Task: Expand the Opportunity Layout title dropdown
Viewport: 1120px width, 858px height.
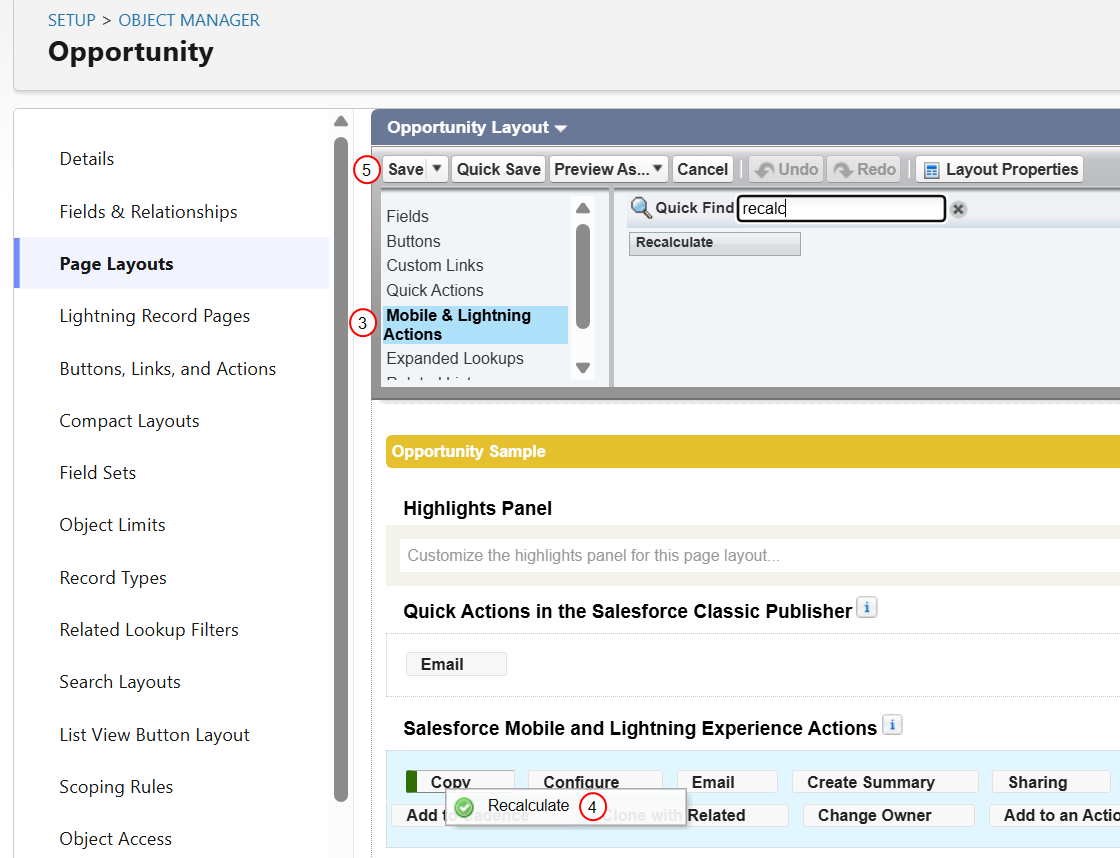Action: tap(561, 129)
